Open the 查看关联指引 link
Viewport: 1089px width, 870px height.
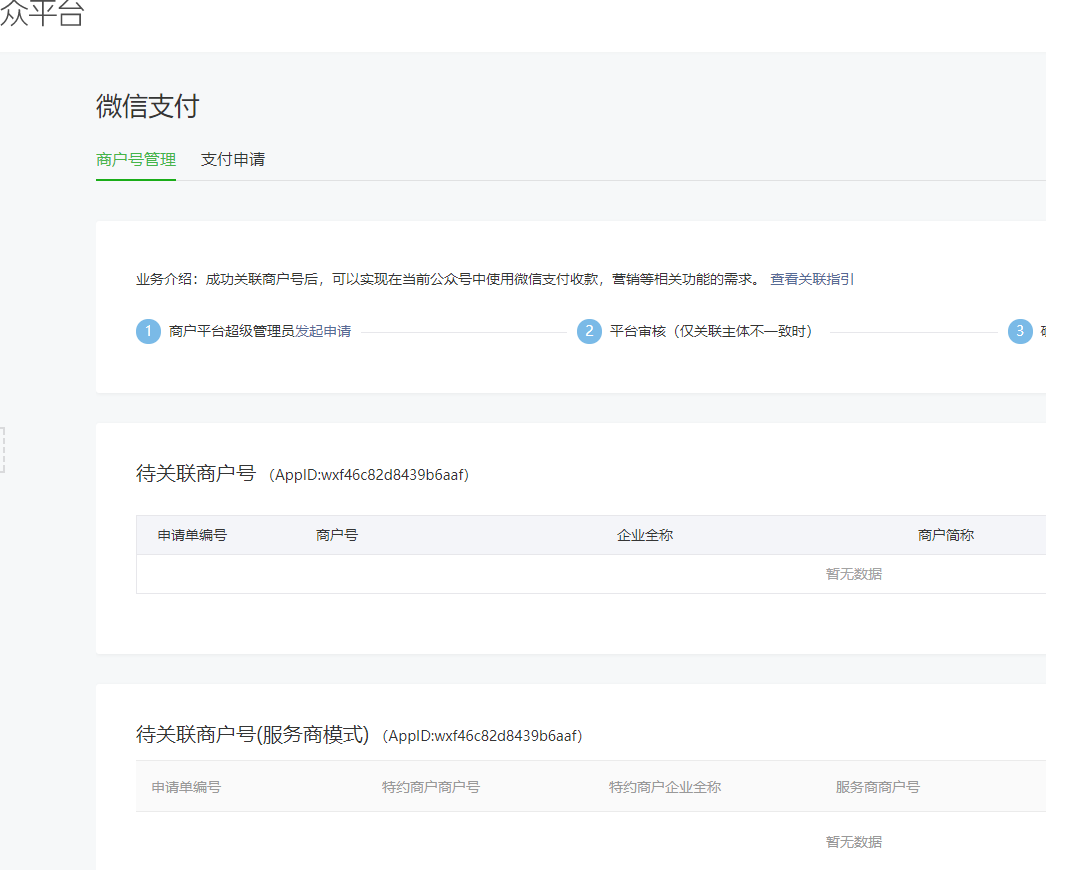812,279
